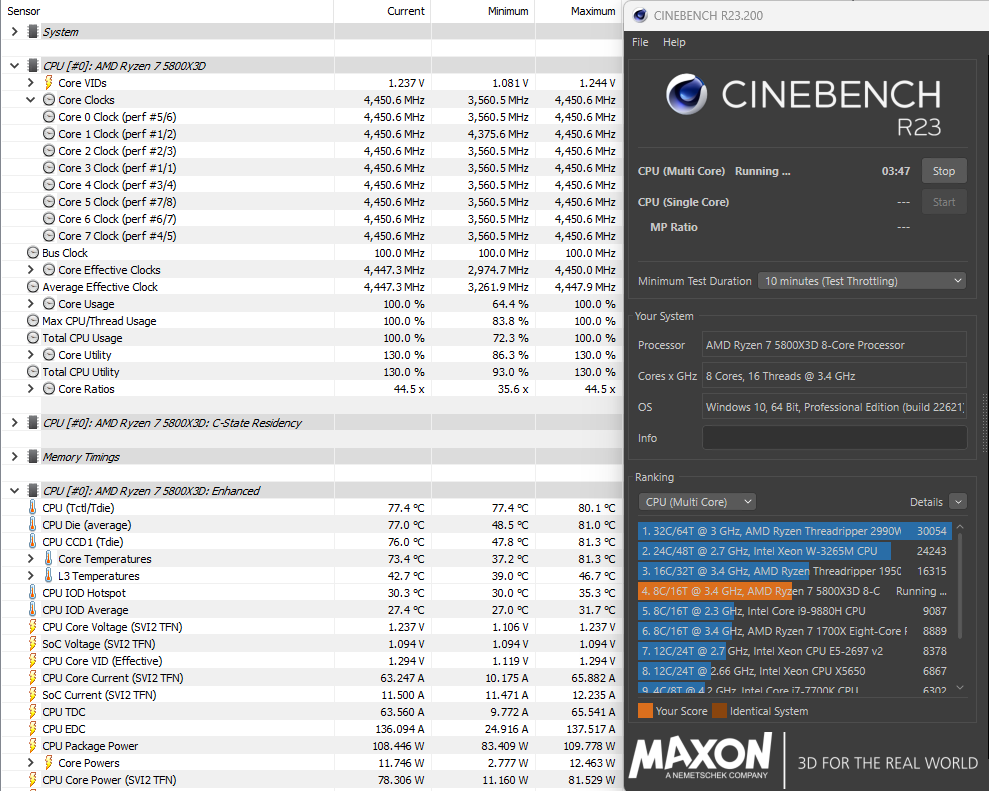Click the chip icon for the System group
The image size is (989, 791).
point(33,32)
